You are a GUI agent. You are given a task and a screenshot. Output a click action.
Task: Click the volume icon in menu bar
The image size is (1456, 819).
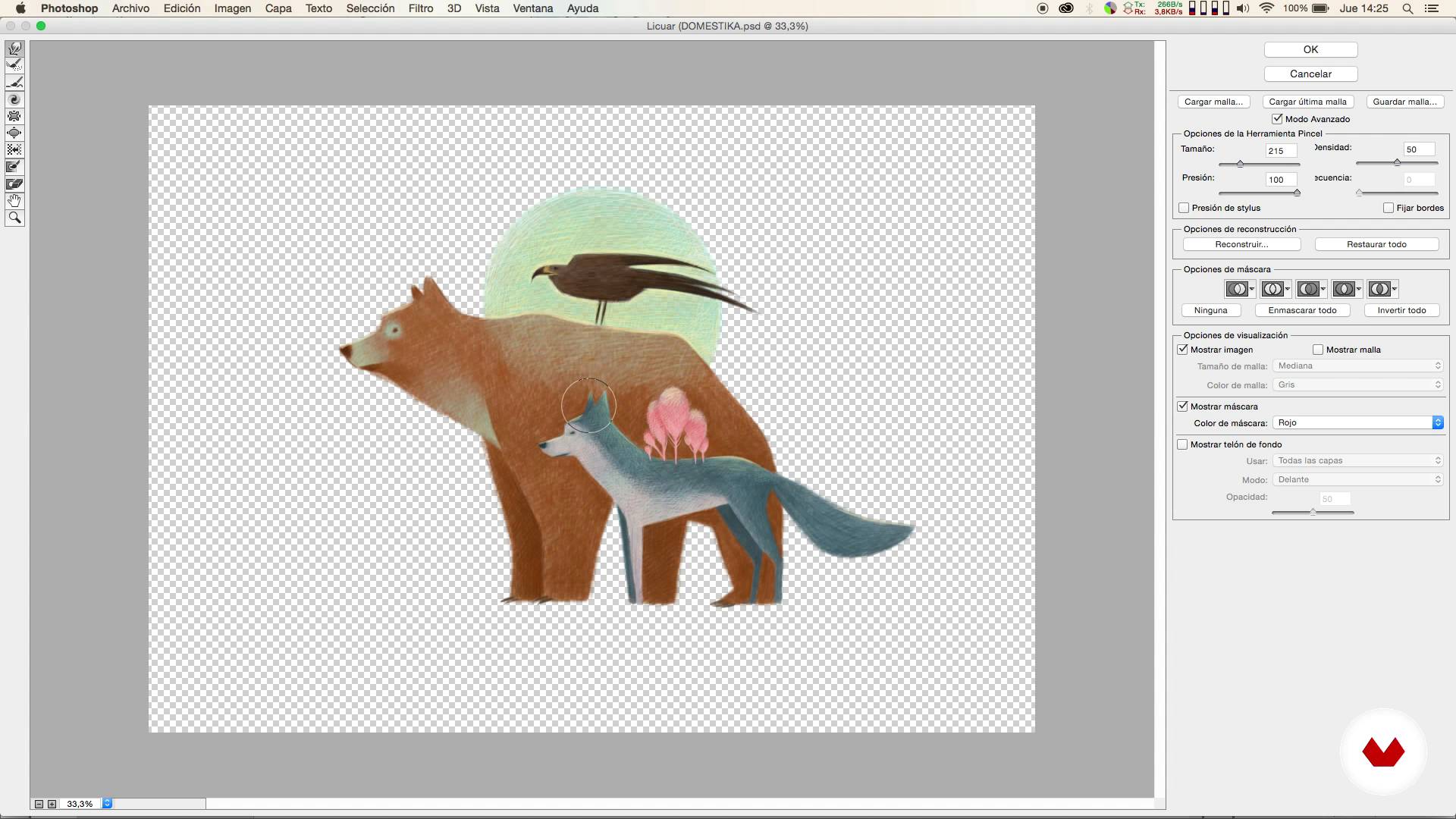point(1242,8)
